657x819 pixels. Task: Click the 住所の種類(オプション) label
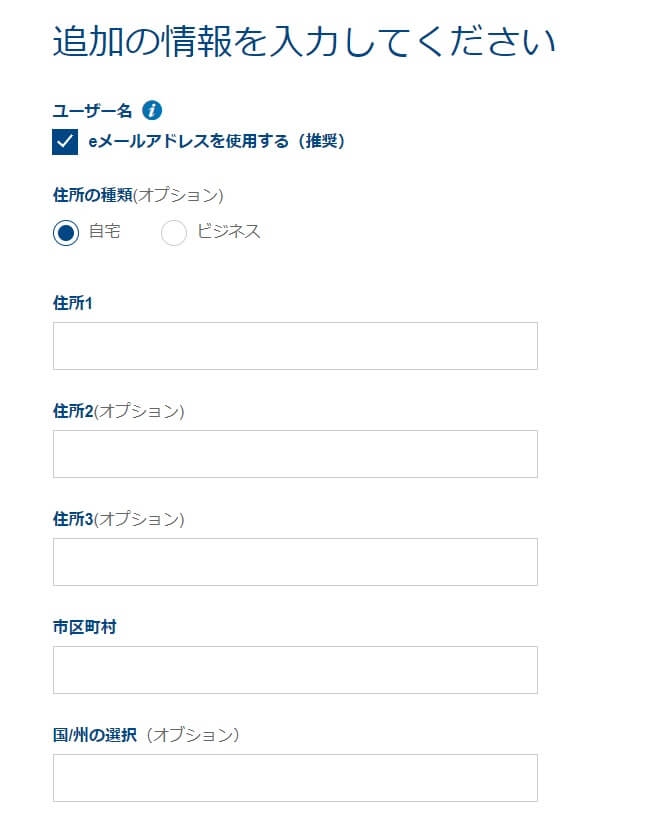pyautogui.click(x=138, y=194)
